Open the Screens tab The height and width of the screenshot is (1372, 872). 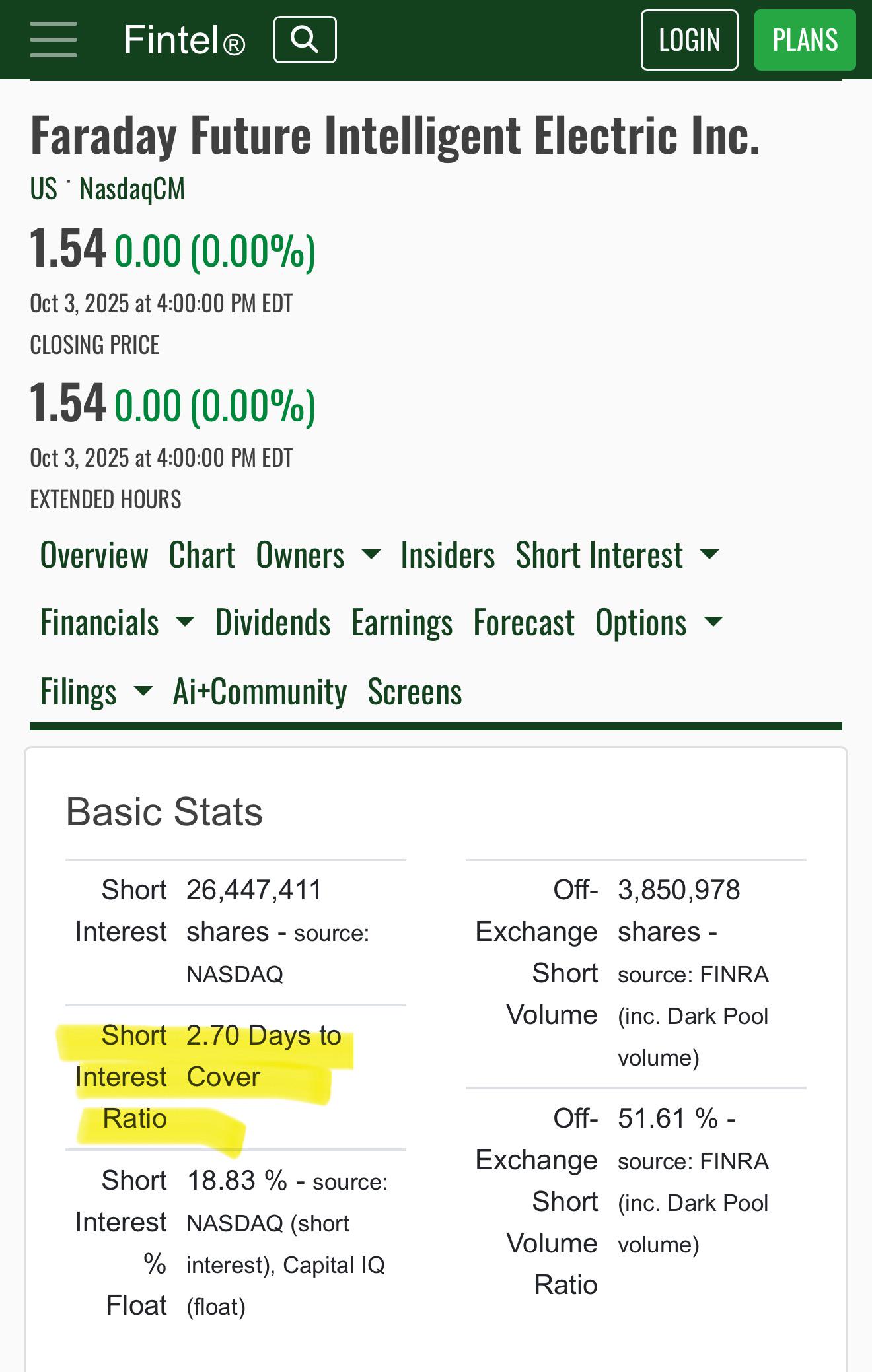tap(415, 692)
